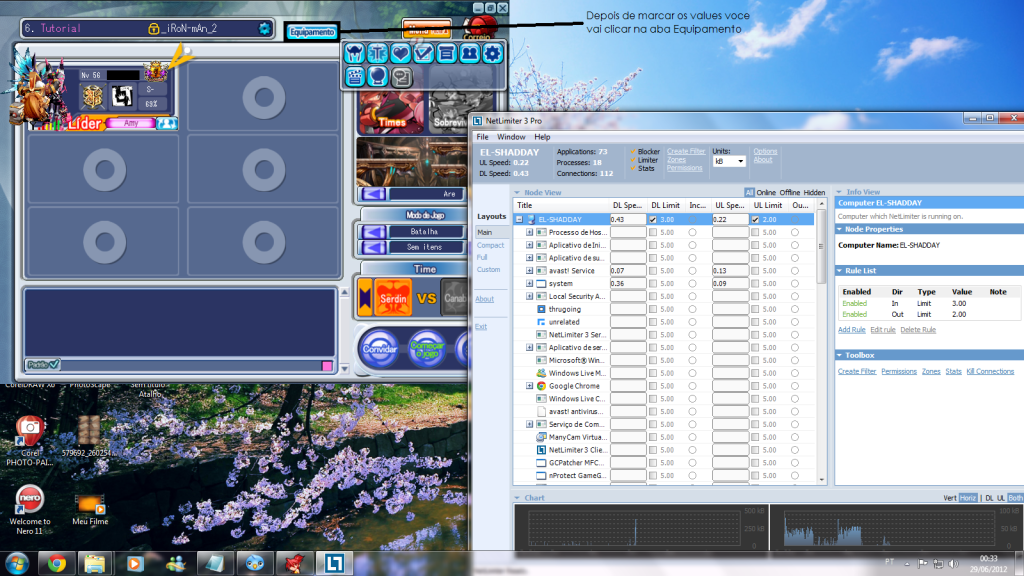Enable the Blocker checkbox in NetLimiter
Image resolution: width=1024 pixels, height=576 pixels.
[632, 153]
